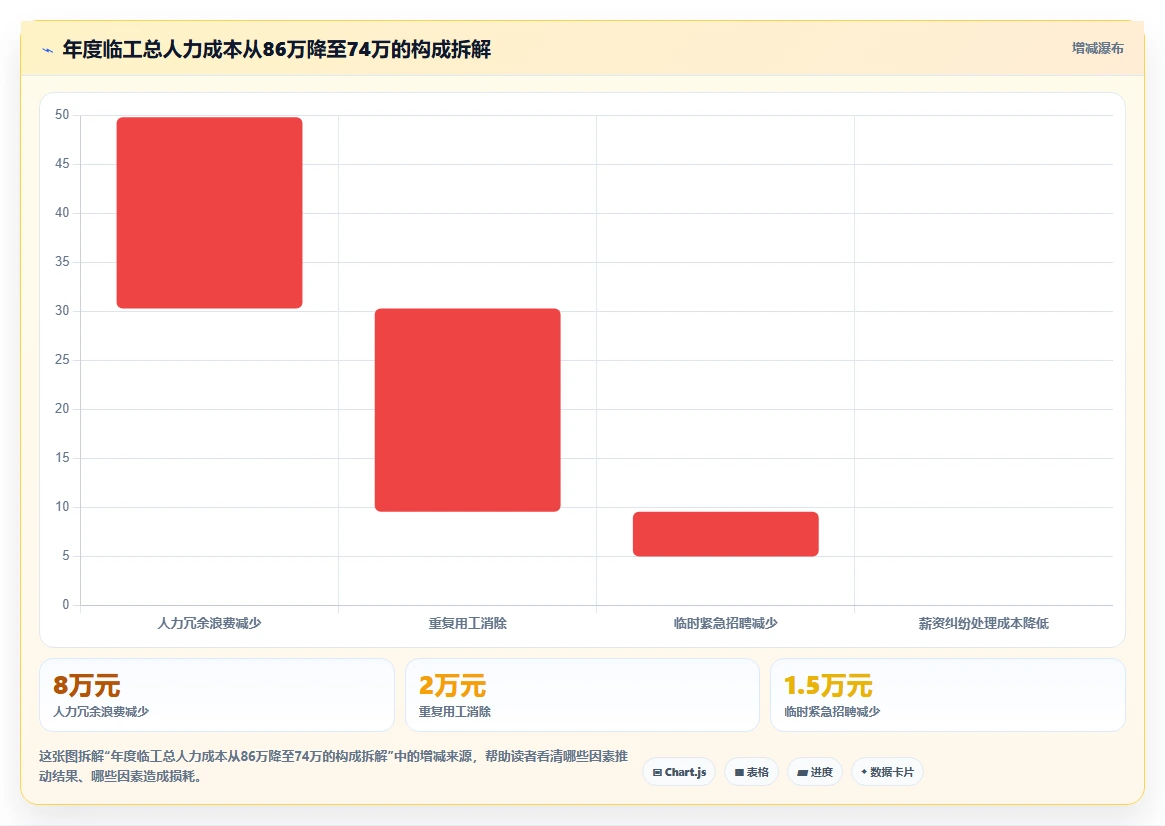Viewport: 1165px width, 826px height.
Task: Click the 数据卡片 tag
Action: [887, 772]
